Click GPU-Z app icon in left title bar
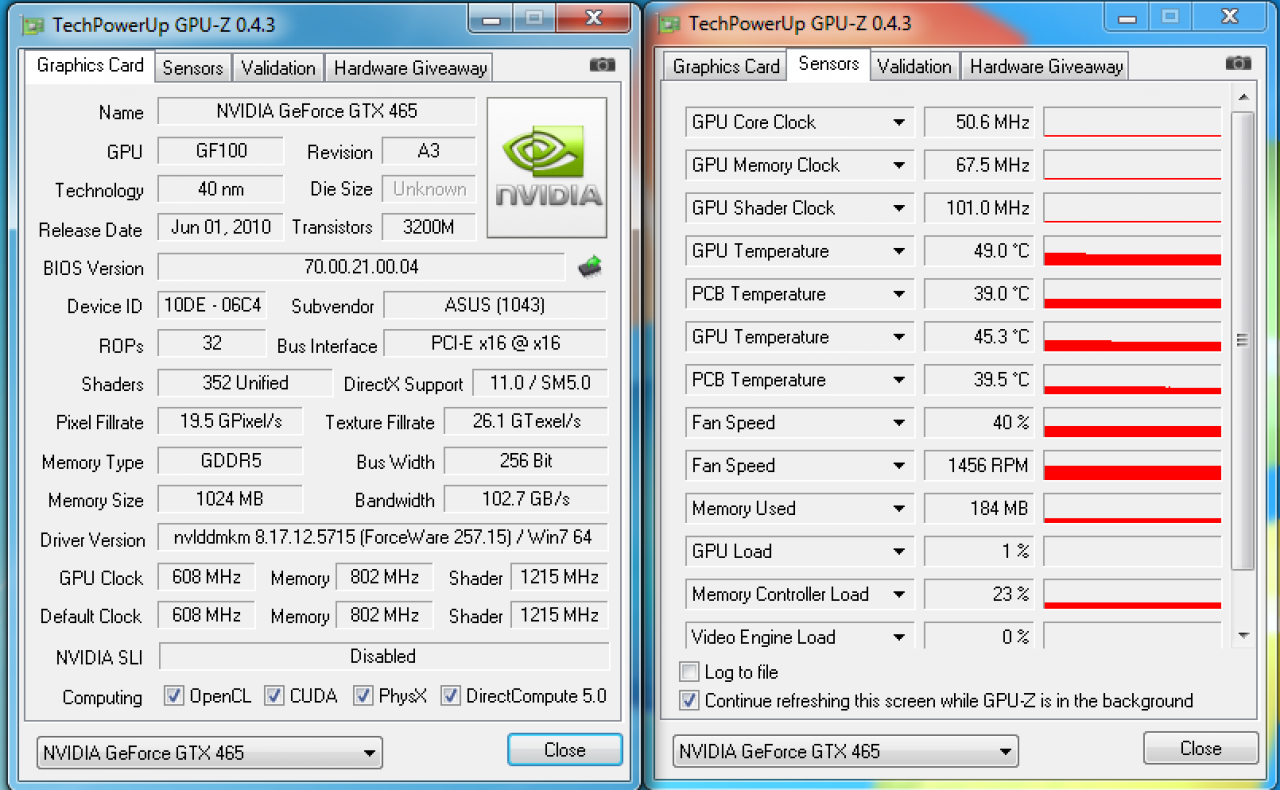Viewport: 1280px width, 790px height. point(34,24)
